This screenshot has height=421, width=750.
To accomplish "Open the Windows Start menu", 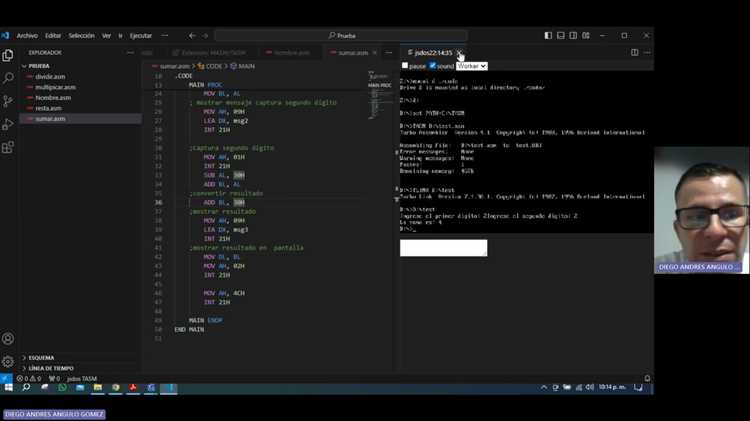I will tap(8, 388).
